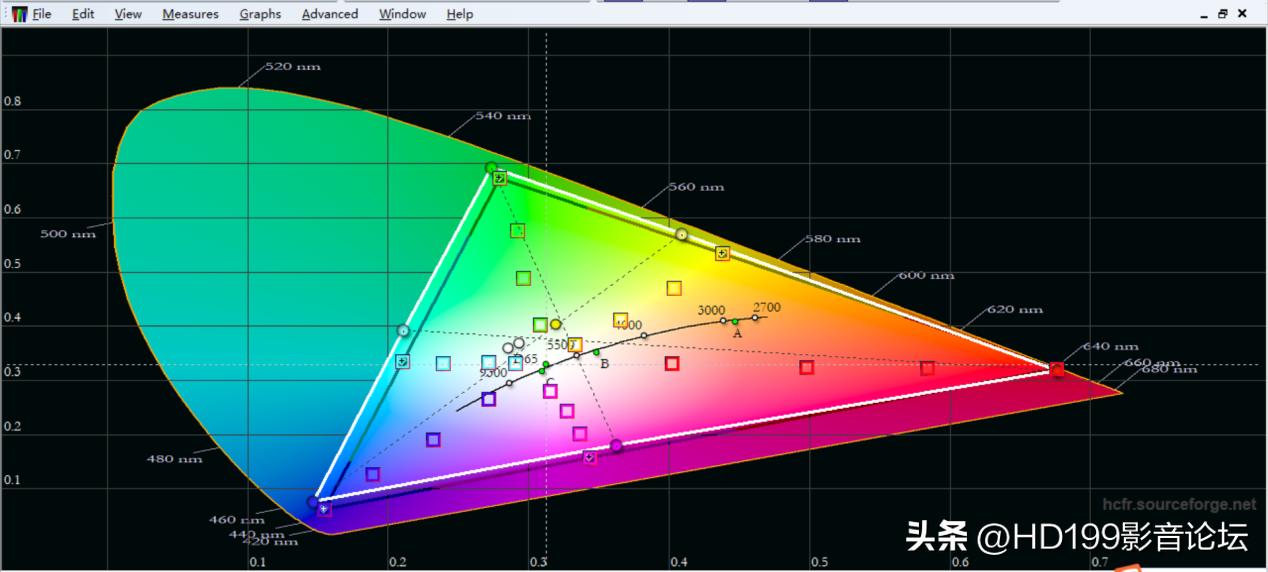
Task: Open the Edit menu
Action: pos(83,14)
